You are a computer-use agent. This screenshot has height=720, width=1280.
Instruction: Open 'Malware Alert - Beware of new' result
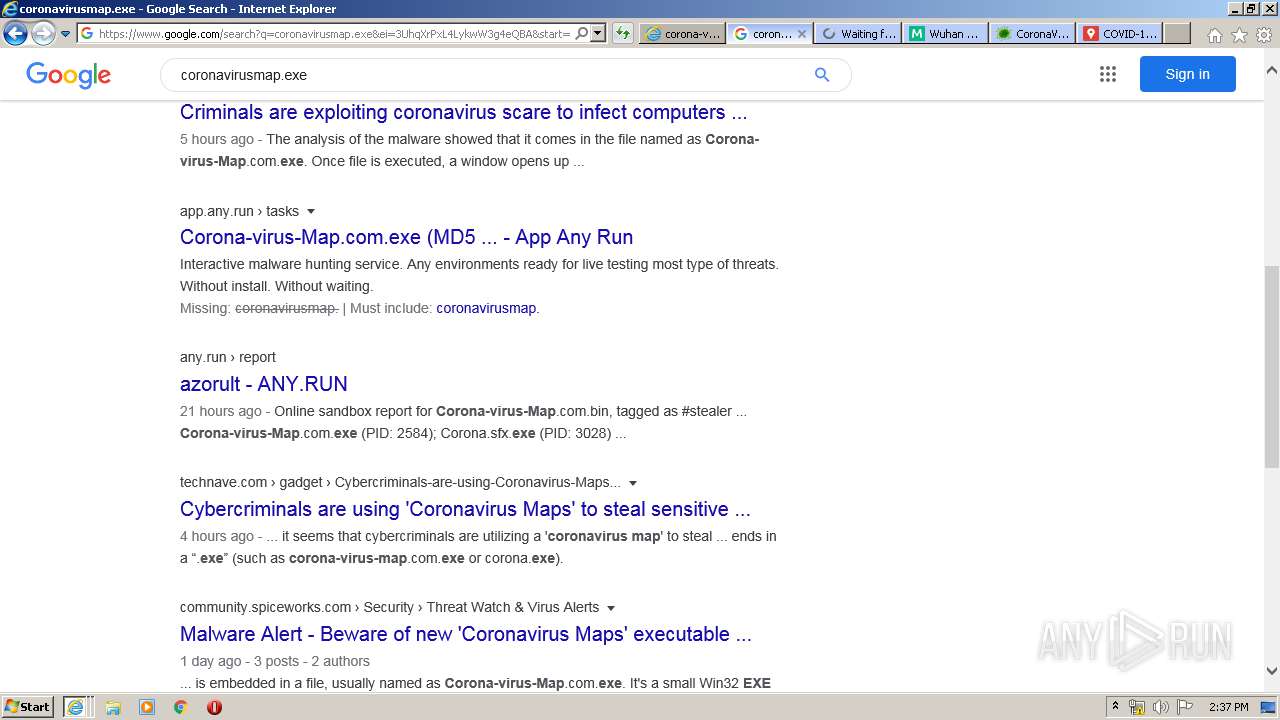[x=466, y=634]
